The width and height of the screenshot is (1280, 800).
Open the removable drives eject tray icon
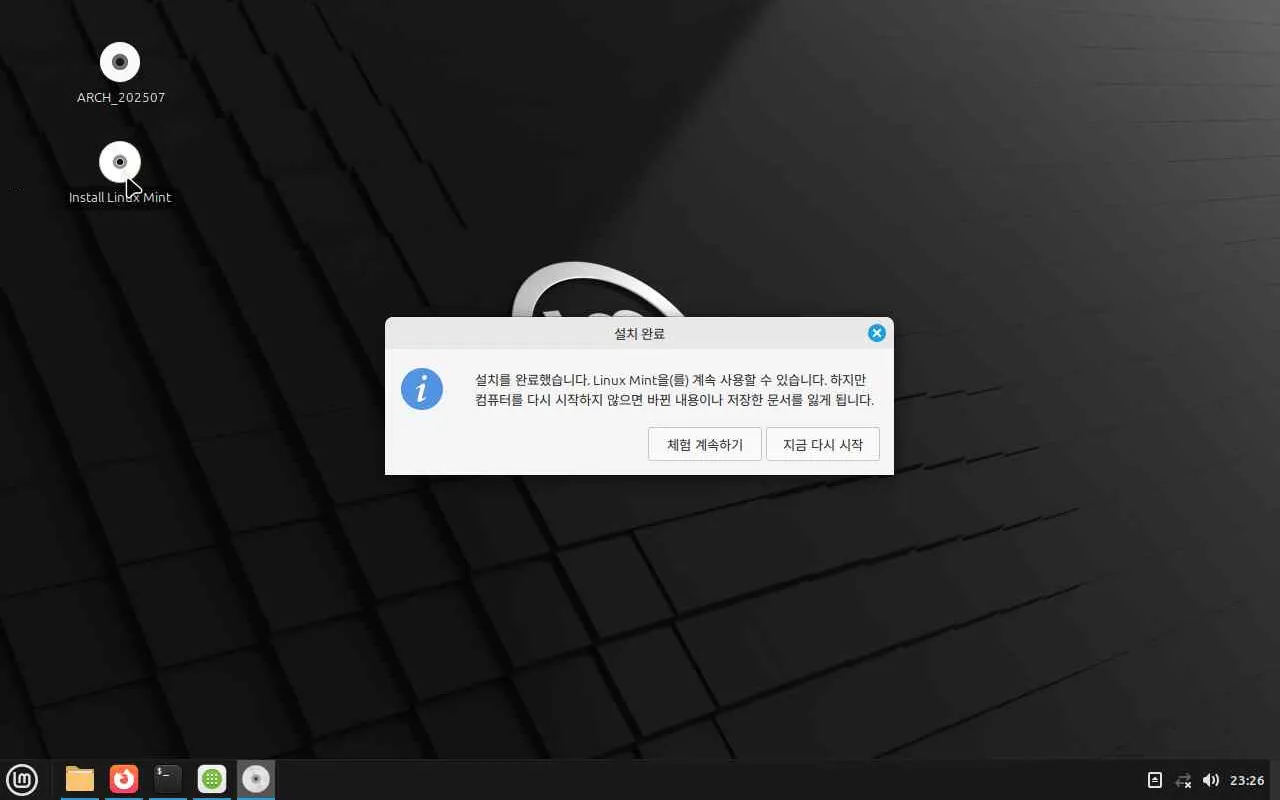pos(1155,780)
